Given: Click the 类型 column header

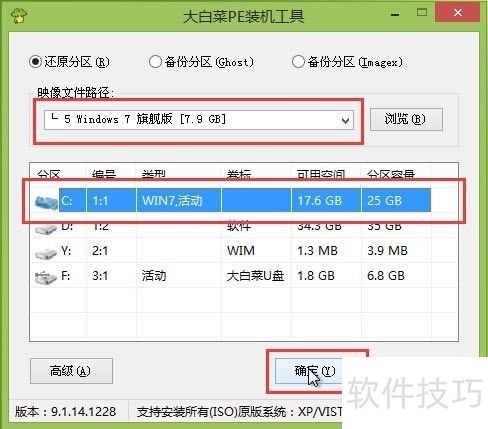Looking at the screenshot, I should pos(153,174).
